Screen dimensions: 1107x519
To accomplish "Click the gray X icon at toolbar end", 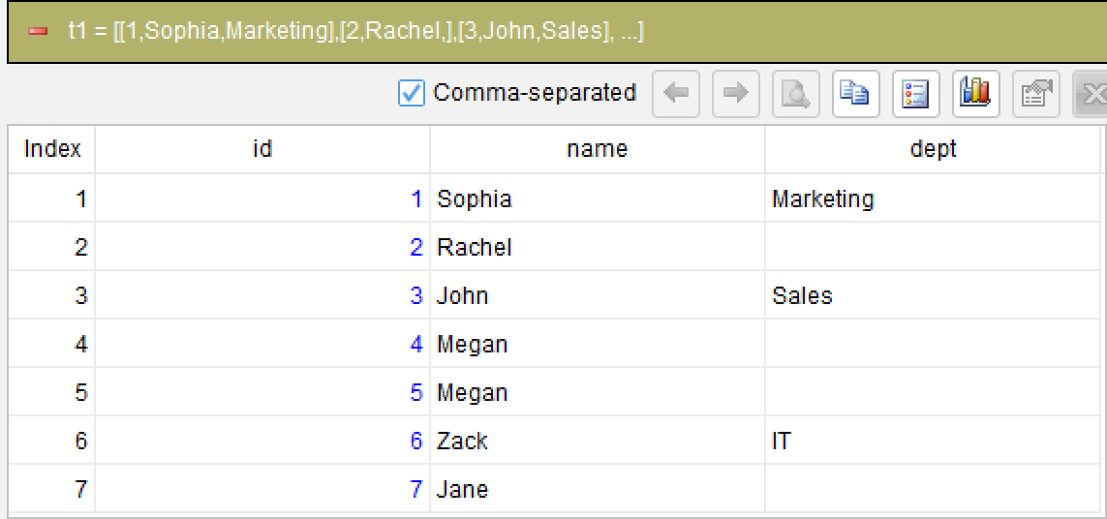I will point(1091,93).
